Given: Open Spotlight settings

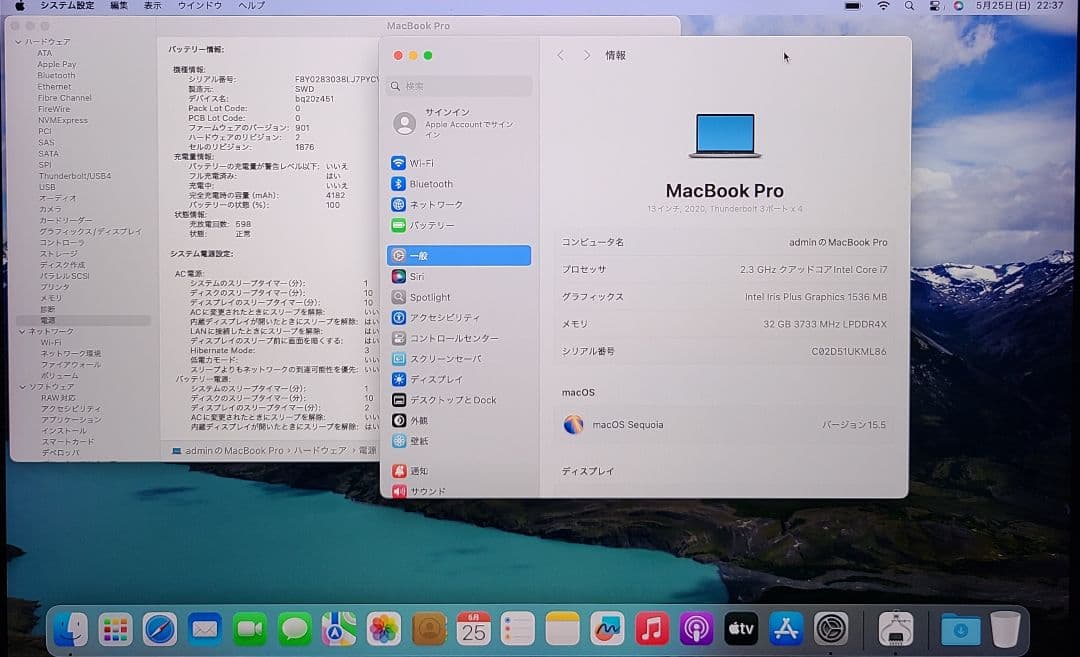Looking at the screenshot, I should (459, 297).
